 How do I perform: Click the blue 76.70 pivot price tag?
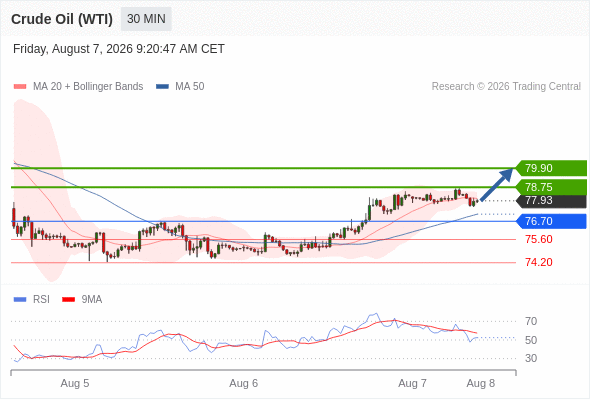[551, 221]
